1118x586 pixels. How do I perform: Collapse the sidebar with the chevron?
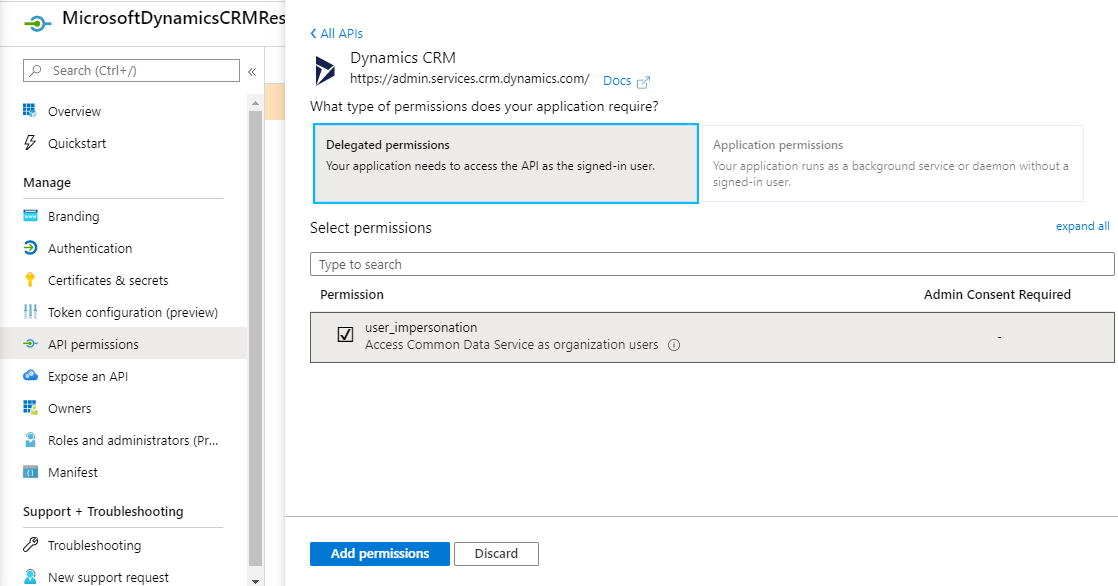click(x=252, y=72)
